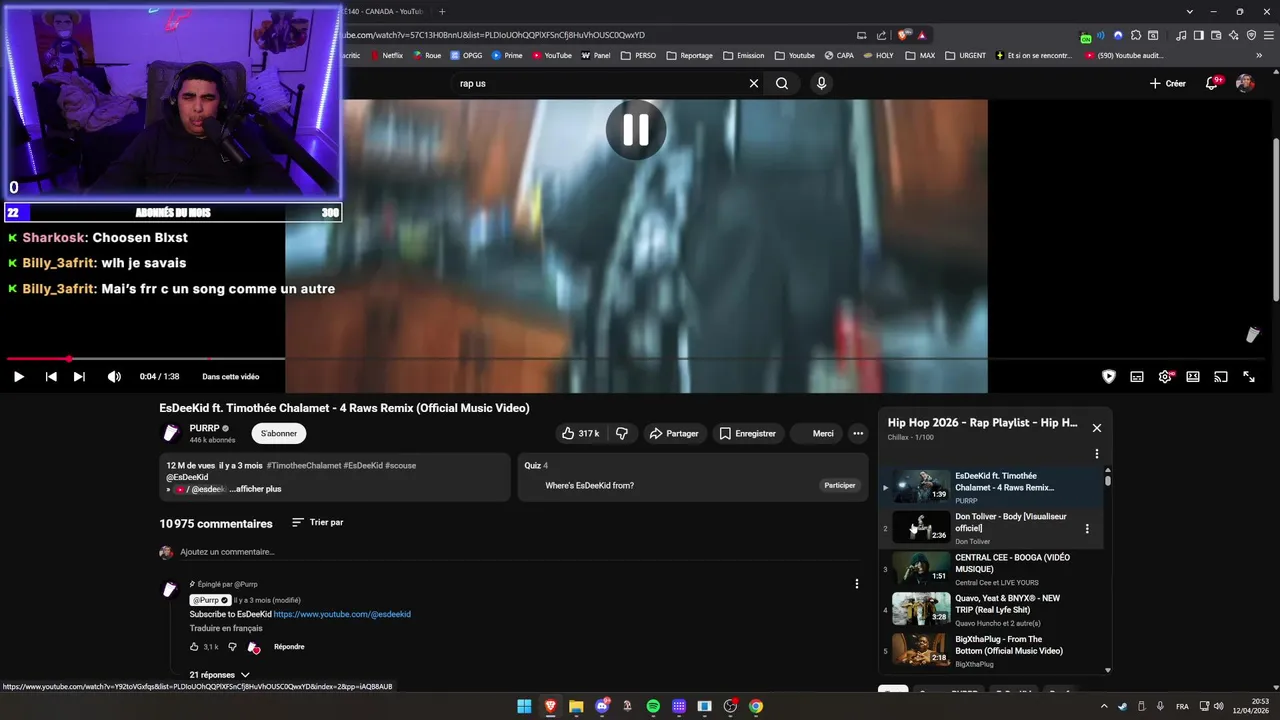Open the OPGG bookmark
This screenshot has height=720, width=1280.
click(x=466, y=56)
